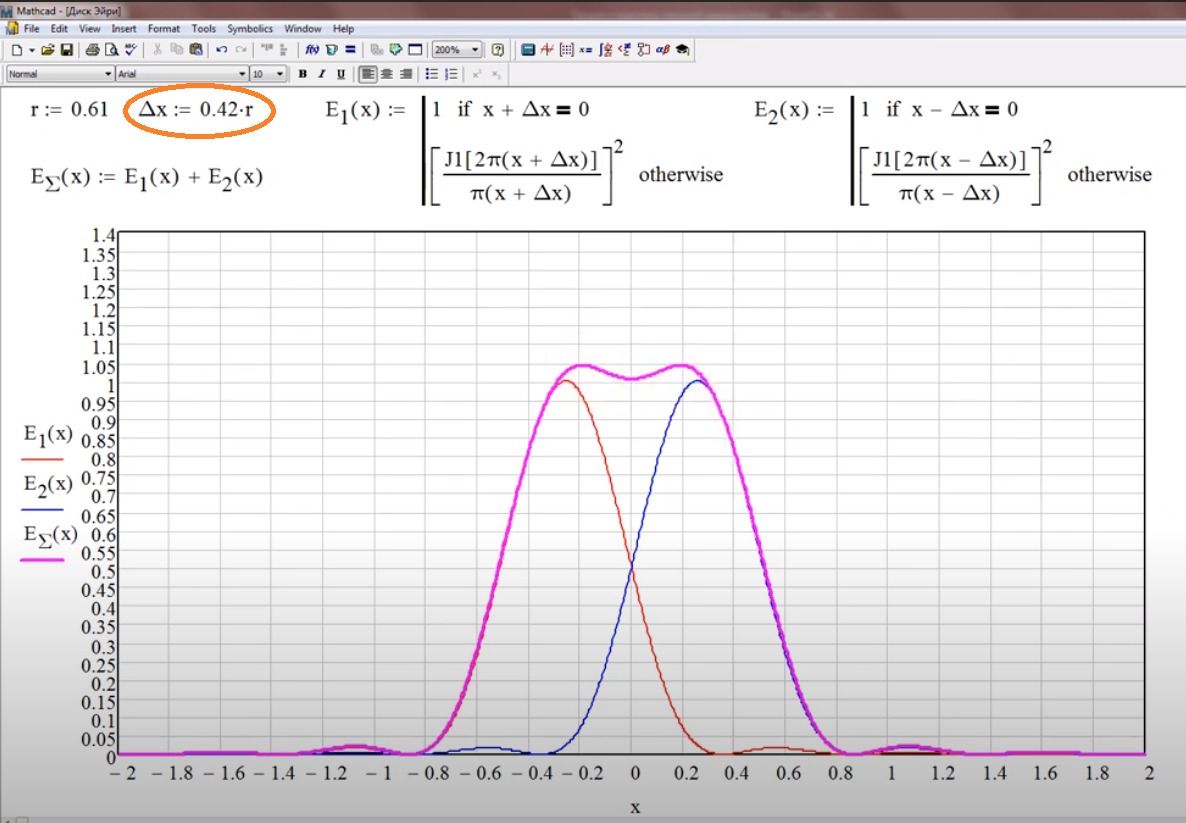Image resolution: width=1186 pixels, height=823 pixels.
Task: Click the red E1(x) legend line
Action: 42,459
